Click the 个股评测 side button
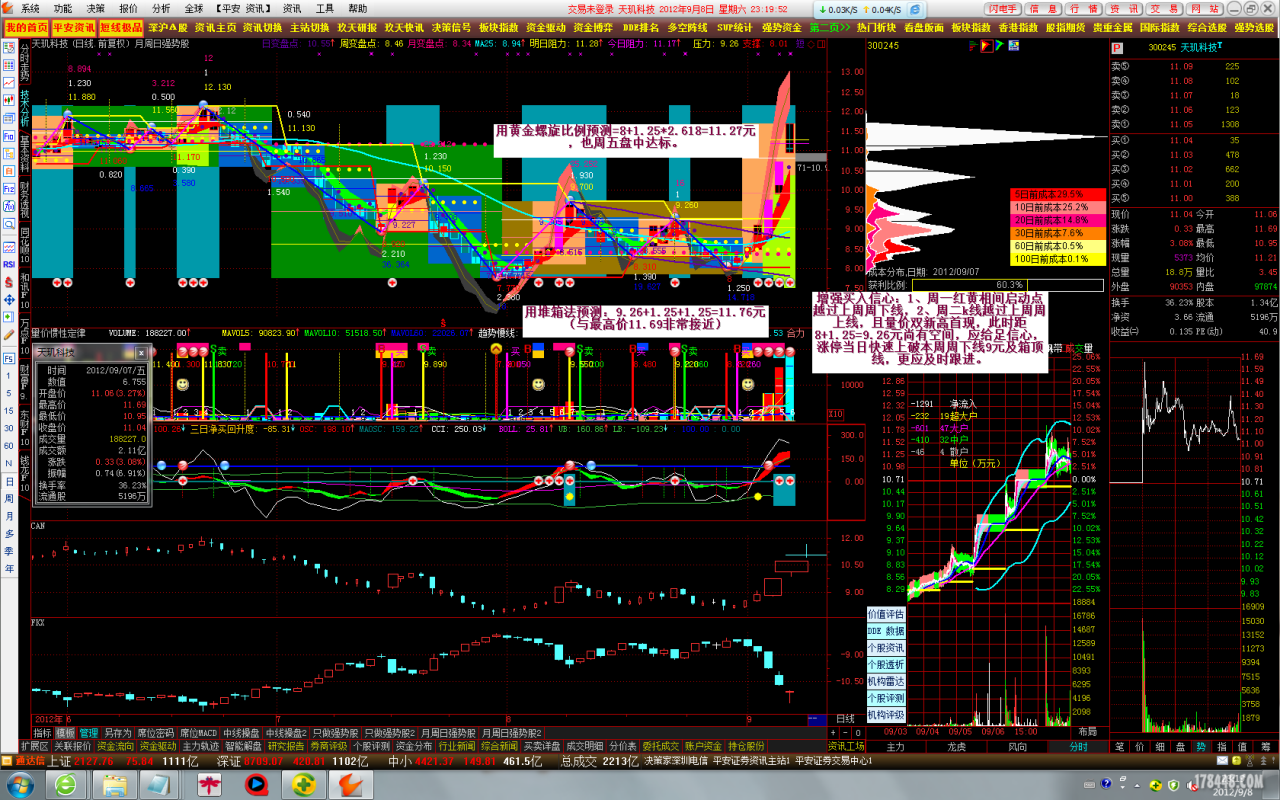Screen dimensions: 1280x800 886,698
